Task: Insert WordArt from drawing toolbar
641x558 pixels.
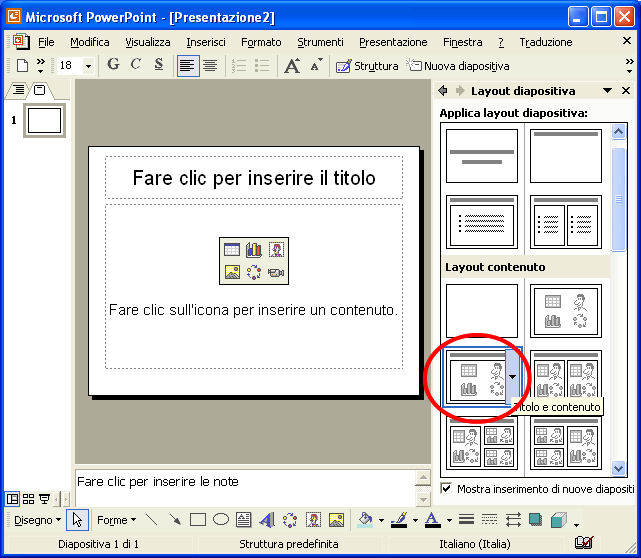Action: [267, 520]
